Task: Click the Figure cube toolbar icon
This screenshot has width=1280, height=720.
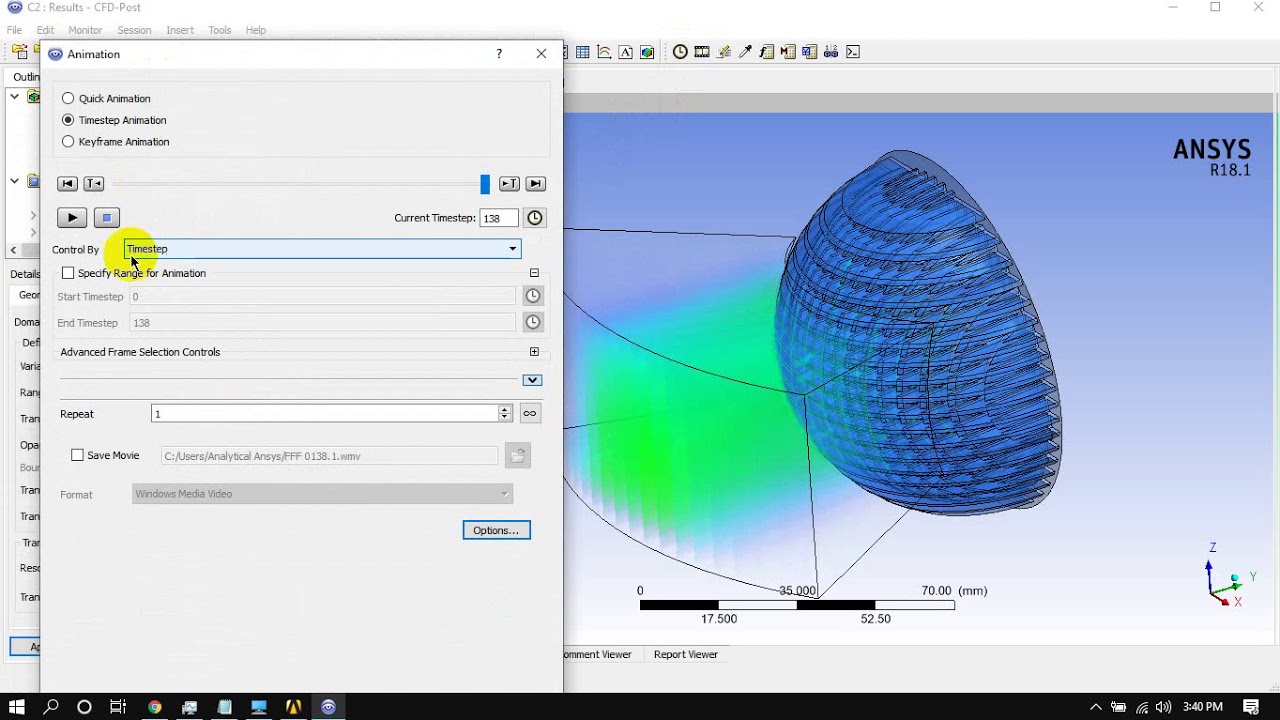Action: pyautogui.click(x=647, y=52)
